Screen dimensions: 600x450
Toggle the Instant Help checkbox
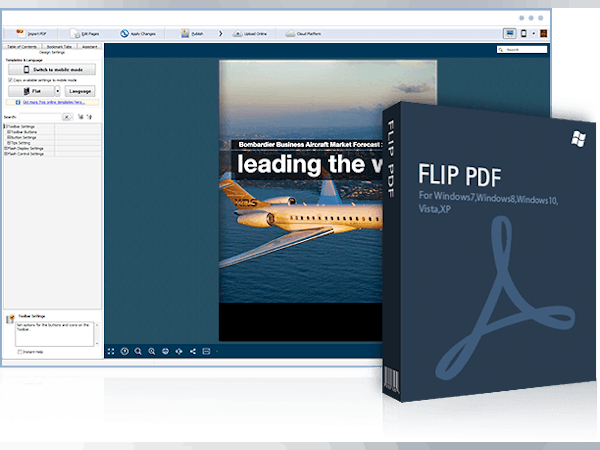tap(20, 352)
